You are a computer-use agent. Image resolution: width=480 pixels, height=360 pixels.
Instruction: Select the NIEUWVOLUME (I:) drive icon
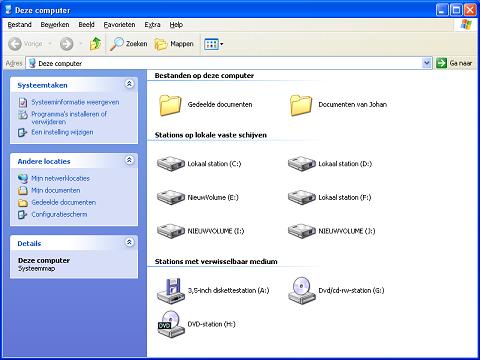coord(171,231)
